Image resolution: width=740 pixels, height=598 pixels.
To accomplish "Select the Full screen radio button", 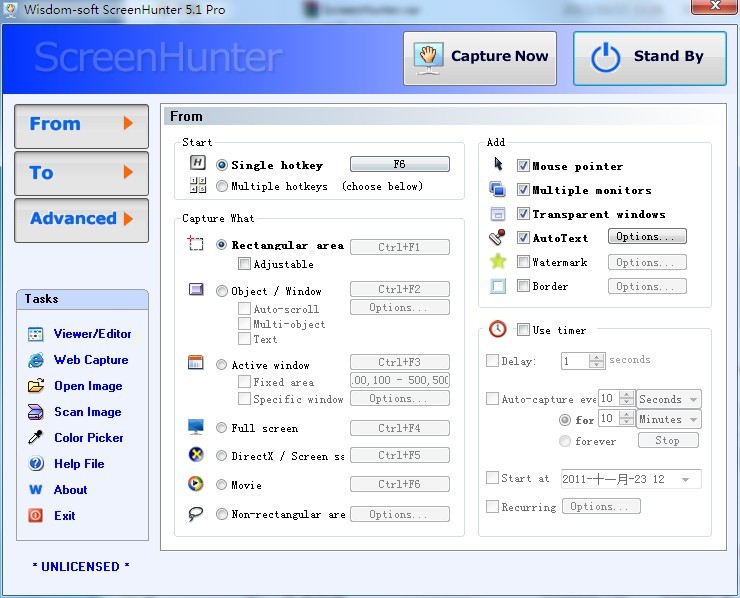I will 222,428.
